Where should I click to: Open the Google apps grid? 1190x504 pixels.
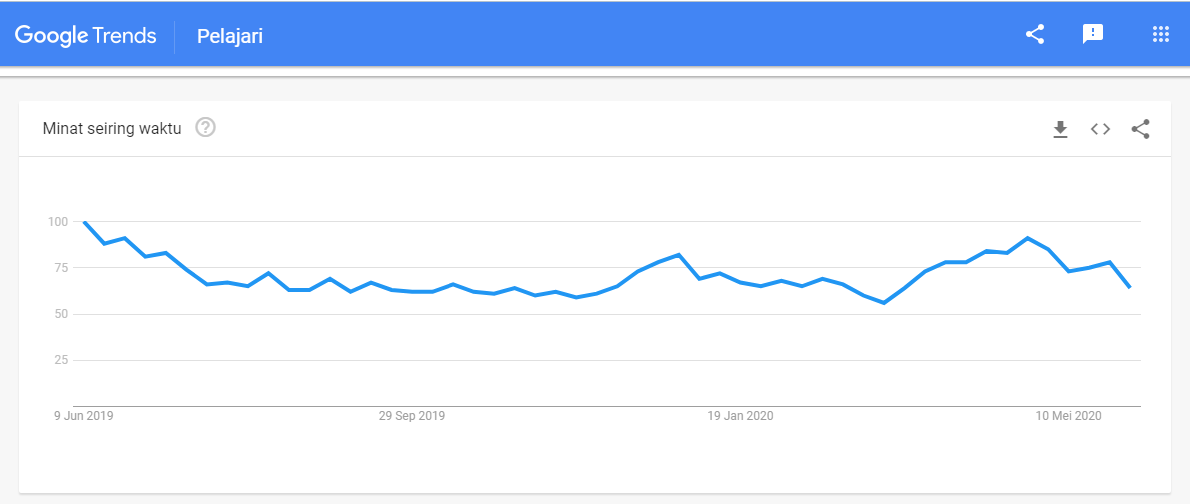1160,34
